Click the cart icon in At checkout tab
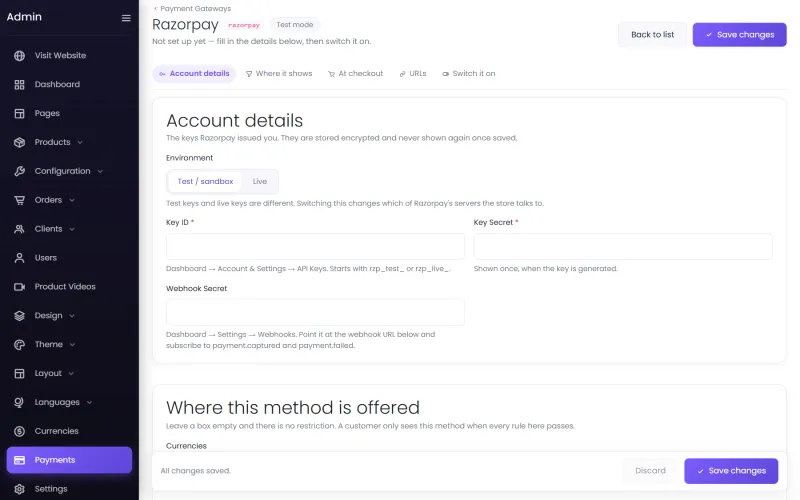 (332, 74)
